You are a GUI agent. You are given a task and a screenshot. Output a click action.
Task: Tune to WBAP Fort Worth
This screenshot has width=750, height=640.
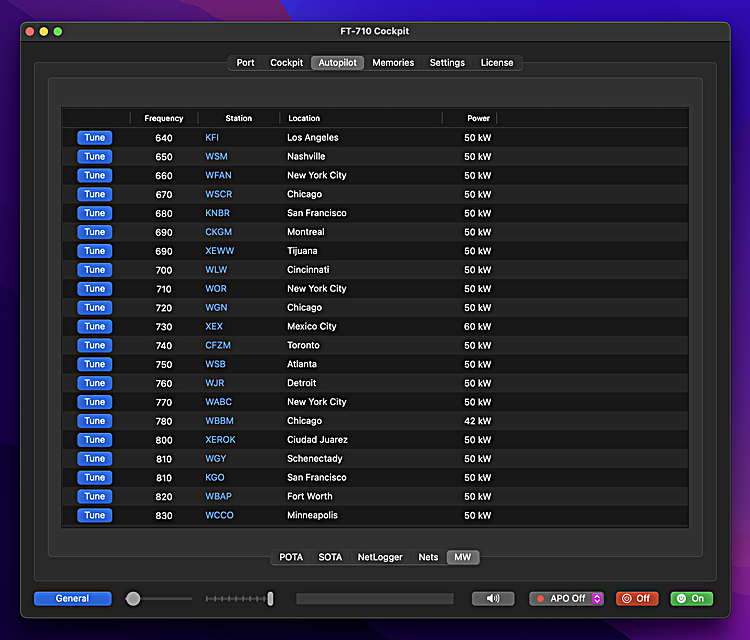(95, 497)
